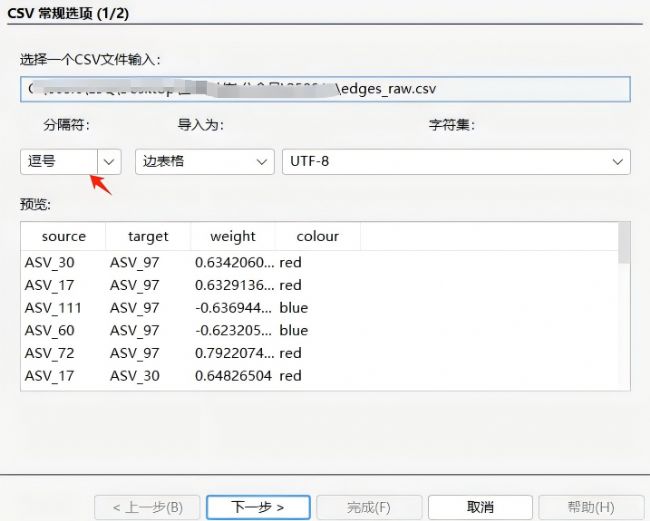650x521 pixels.
Task: Click the 下一步 next button
Action: point(258,507)
